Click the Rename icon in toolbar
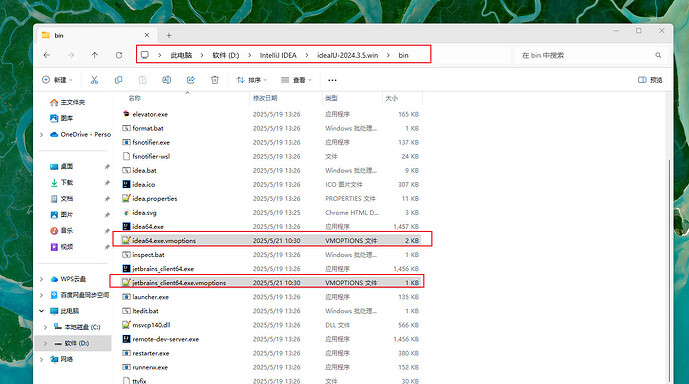 click(167, 80)
